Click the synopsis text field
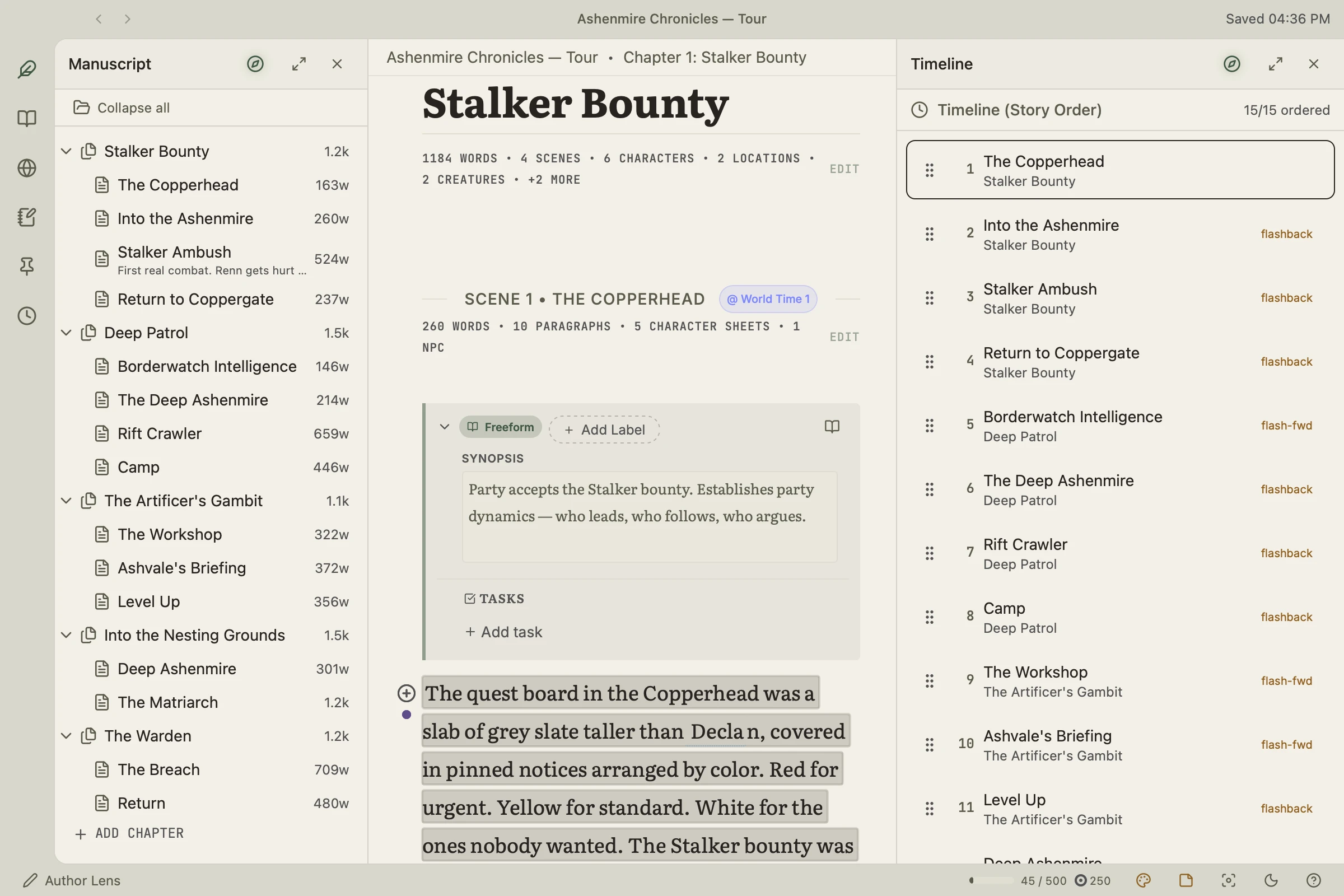The height and width of the screenshot is (896, 1344). [x=650, y=516]
